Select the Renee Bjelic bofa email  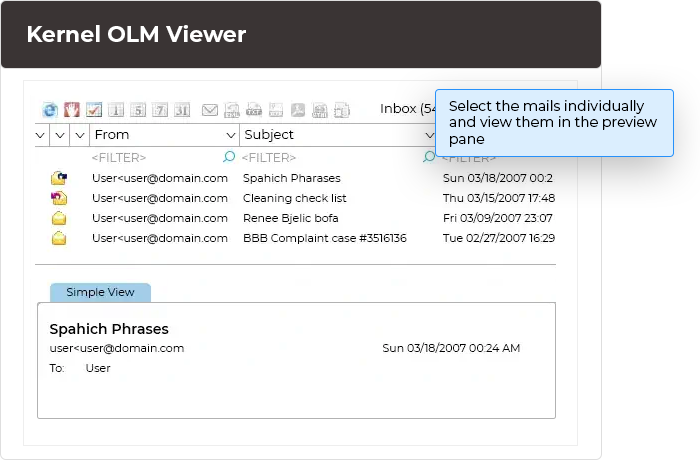tap(291, 218)
